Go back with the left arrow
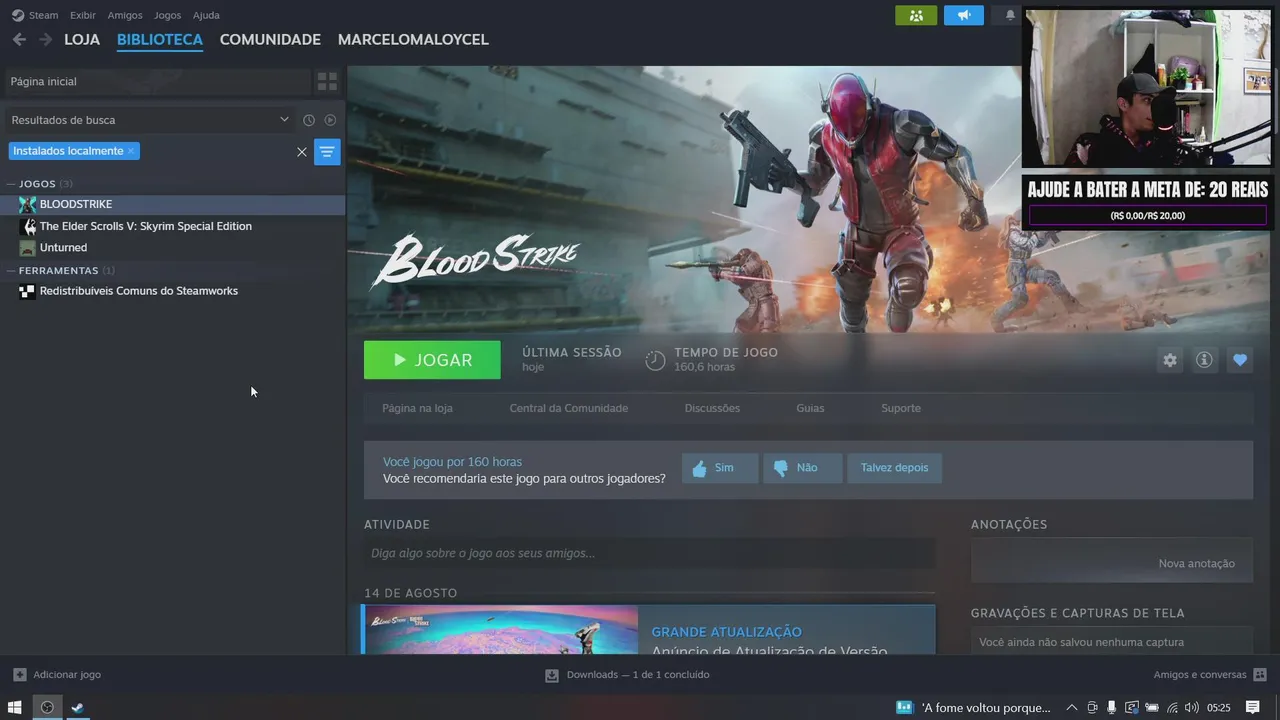This screenshot has height=720, width=1280. click(x=19, y=39)
